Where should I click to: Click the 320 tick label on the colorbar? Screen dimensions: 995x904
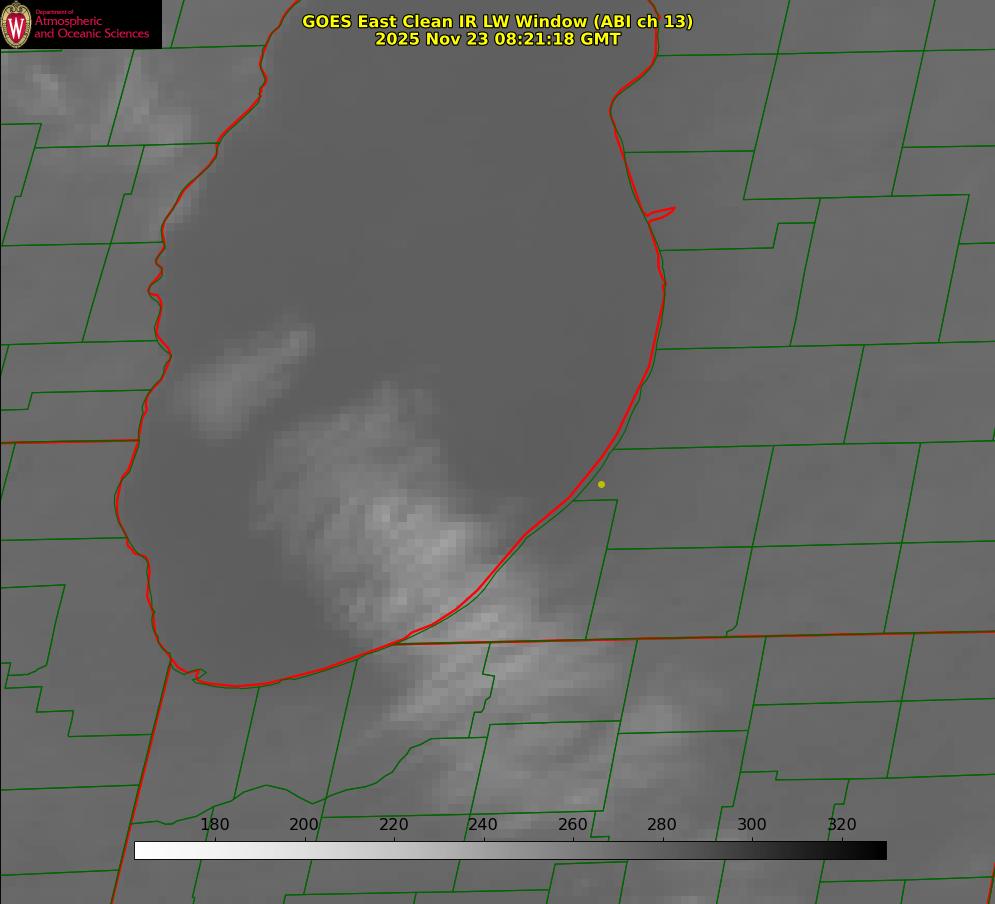pyautogui.click(x=842, y=824)
